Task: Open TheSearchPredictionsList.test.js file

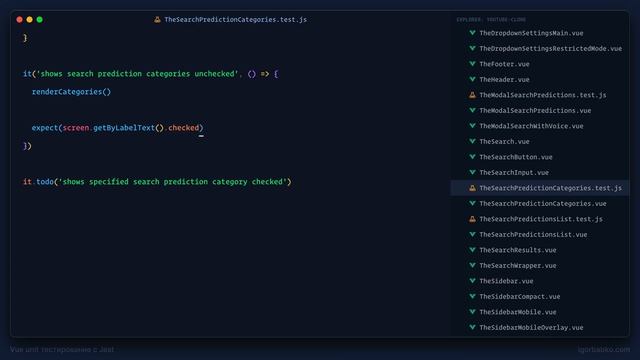Action: (x=541, y=219)
